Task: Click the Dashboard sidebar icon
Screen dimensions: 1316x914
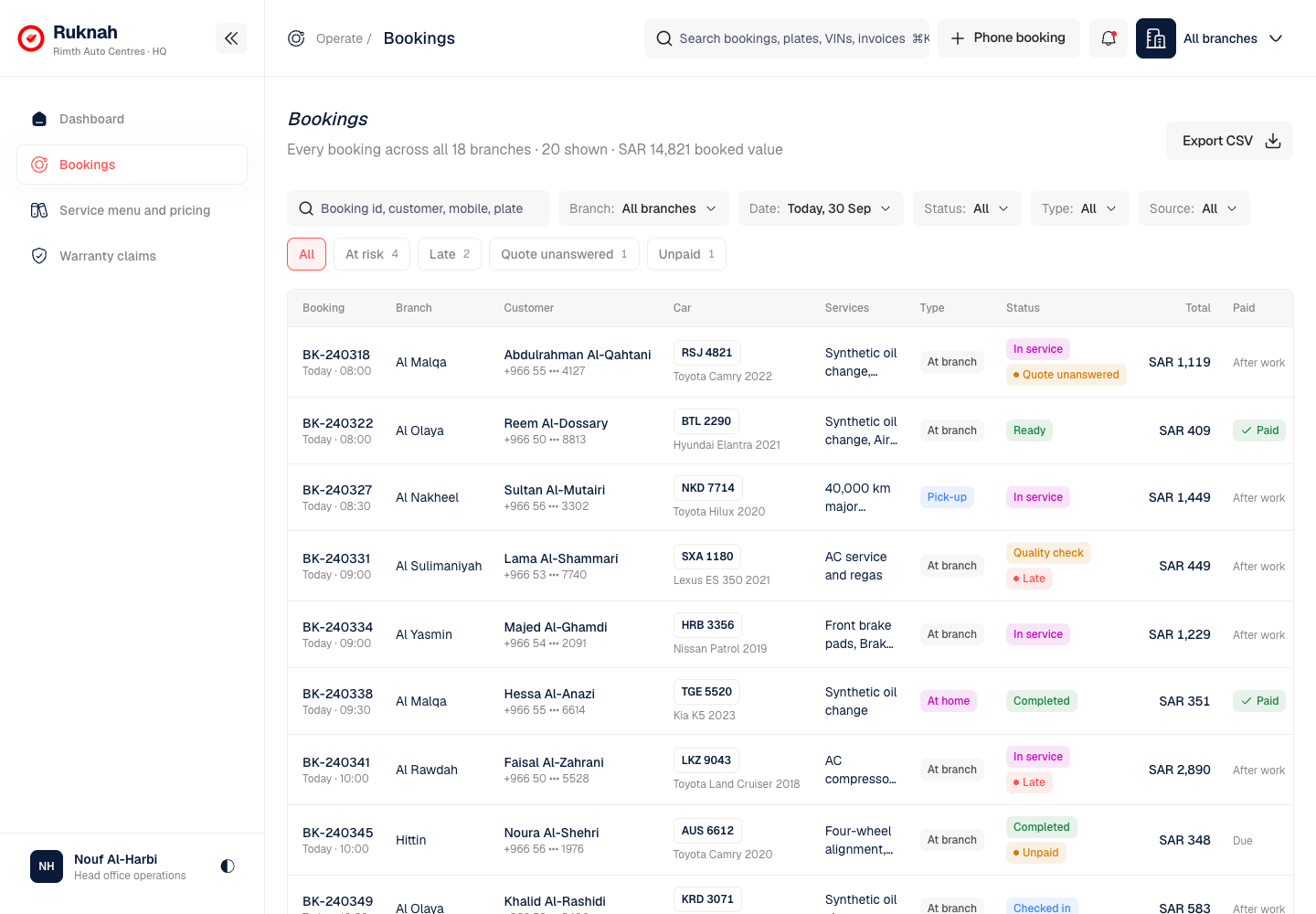Action: click(39, 119)
